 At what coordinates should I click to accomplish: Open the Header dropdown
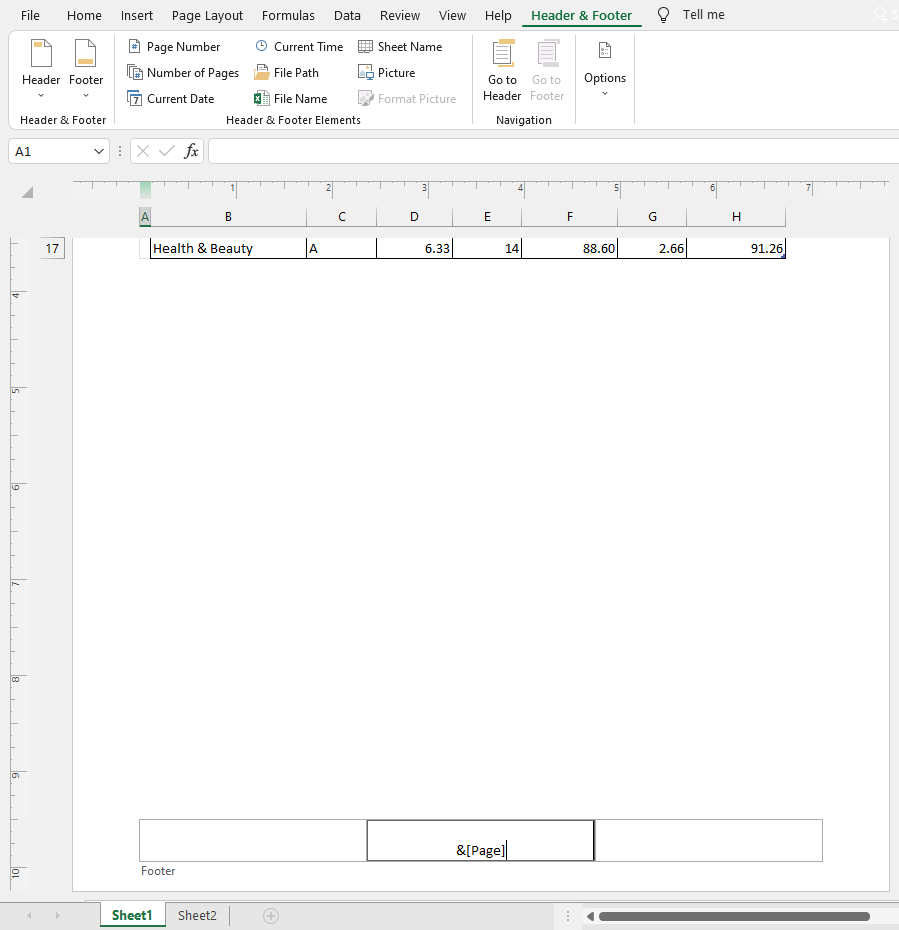click(x=40, y=68)
